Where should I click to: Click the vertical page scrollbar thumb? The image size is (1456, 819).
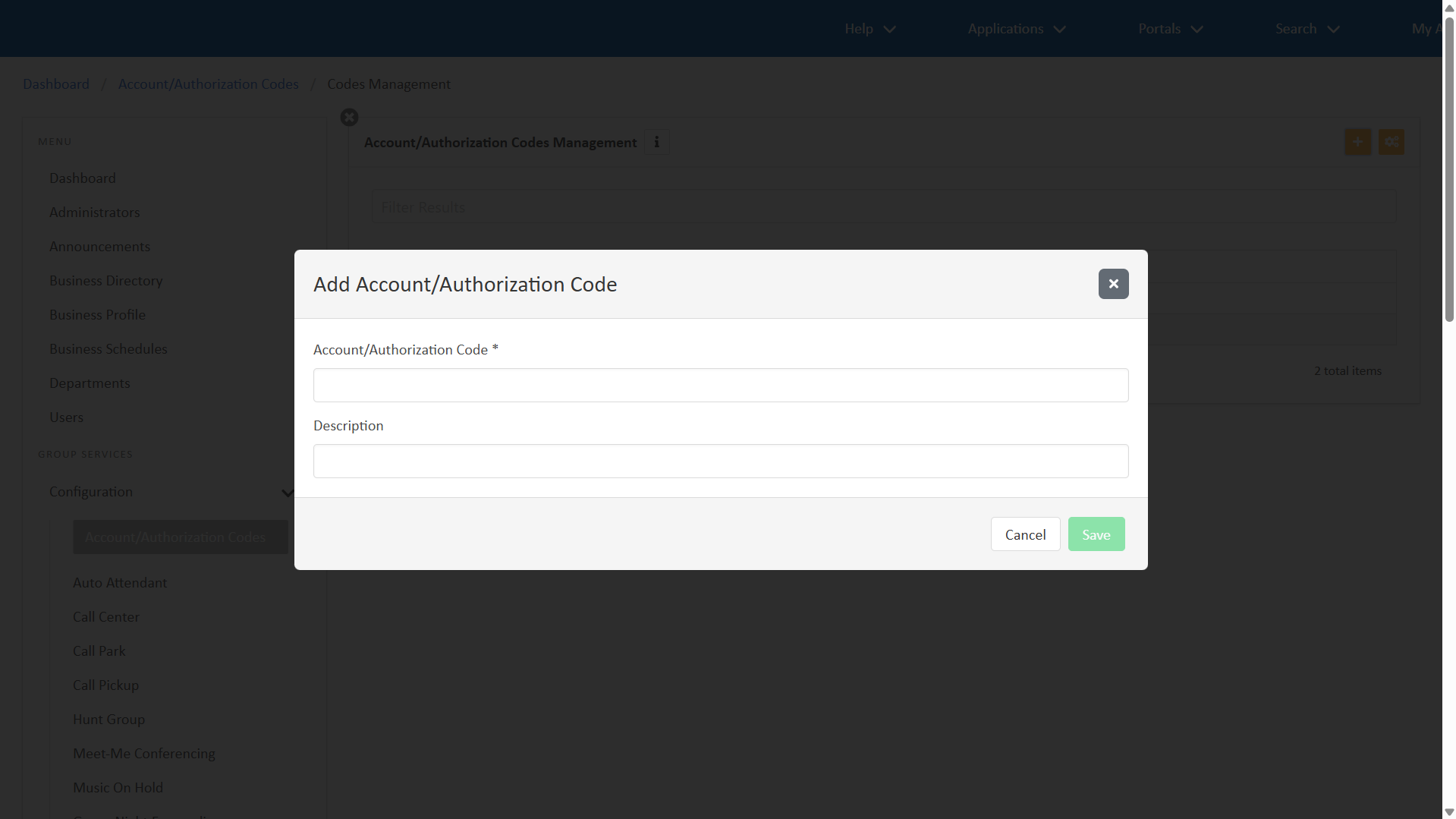[1449, 167]
